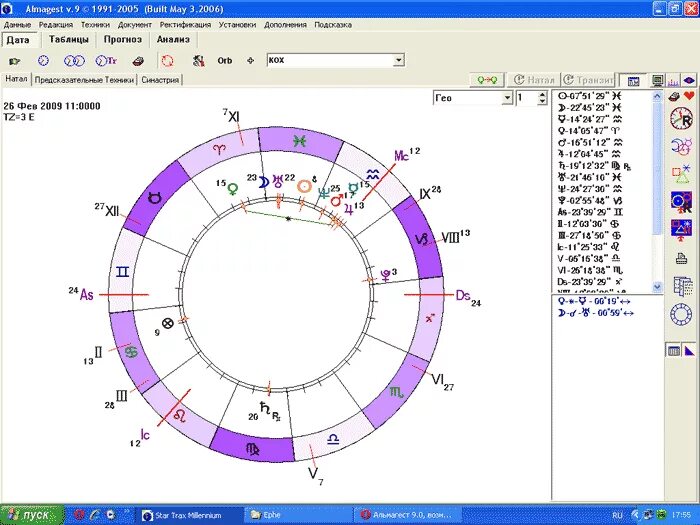Click the single chart circle icon
700x525 pixels.
point(43,60)
